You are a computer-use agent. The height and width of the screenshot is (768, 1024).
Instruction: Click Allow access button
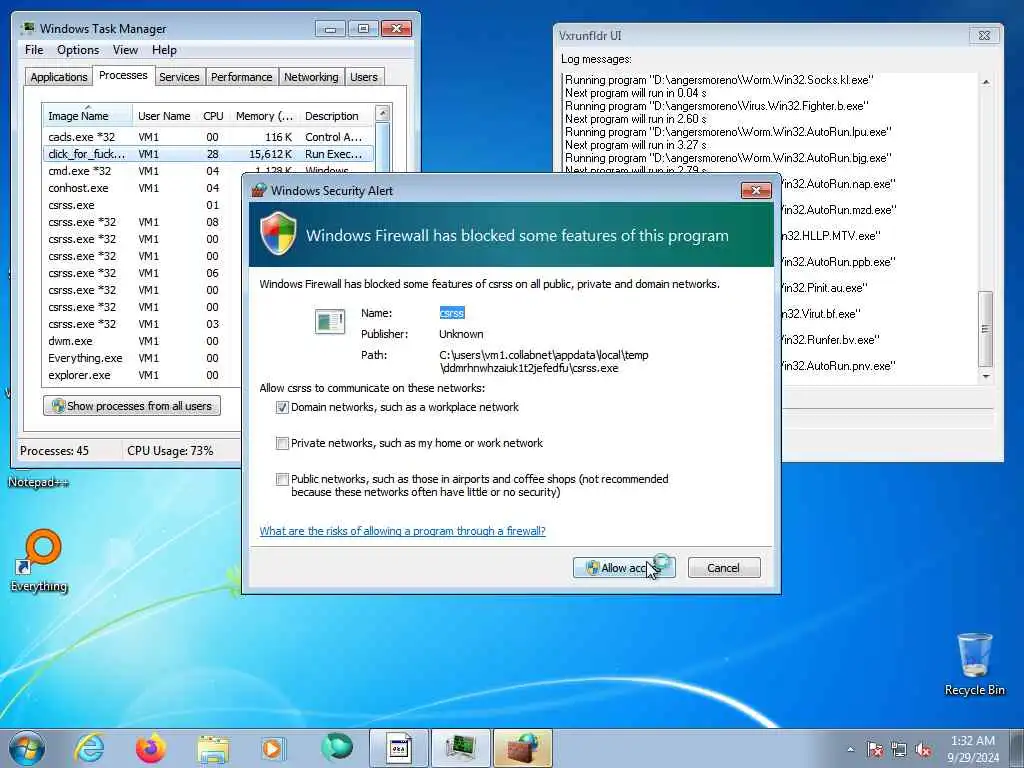(624, 568)
